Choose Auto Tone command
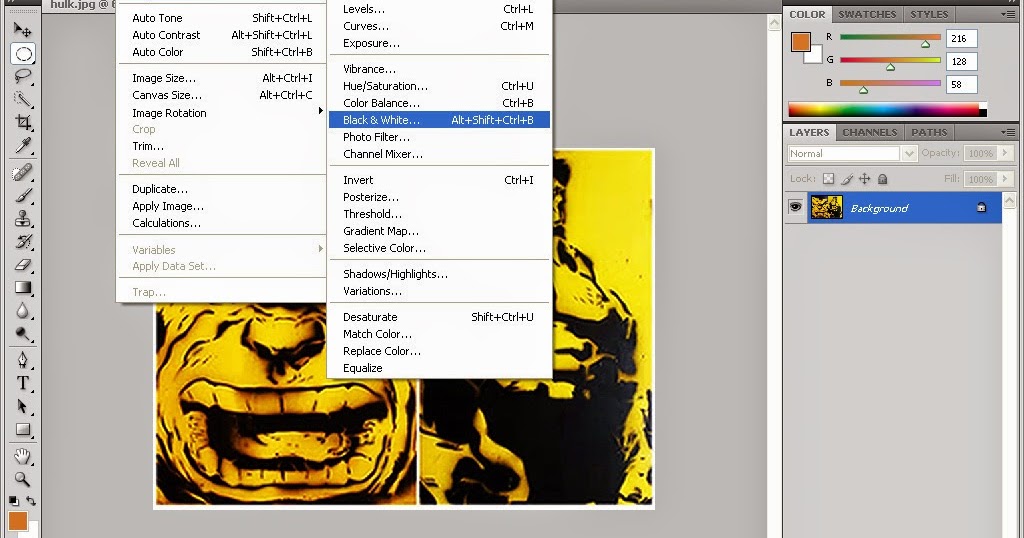This screenshot has height=538, width=1024. pos(222,18)
